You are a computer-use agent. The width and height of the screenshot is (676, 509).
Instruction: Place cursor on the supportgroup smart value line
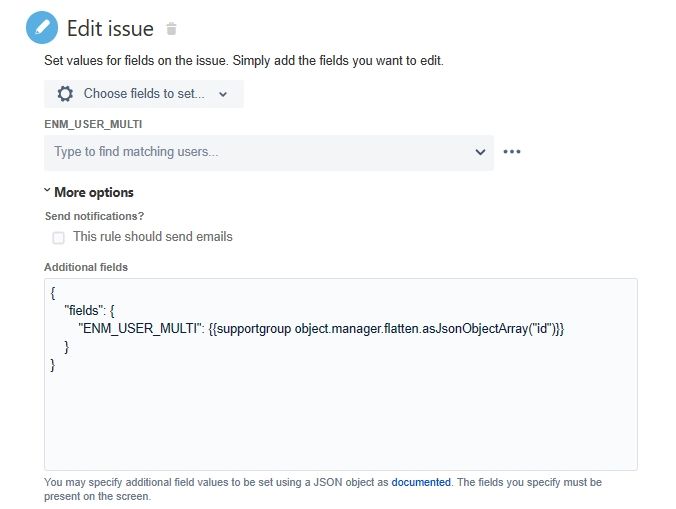tap(321, 329)
